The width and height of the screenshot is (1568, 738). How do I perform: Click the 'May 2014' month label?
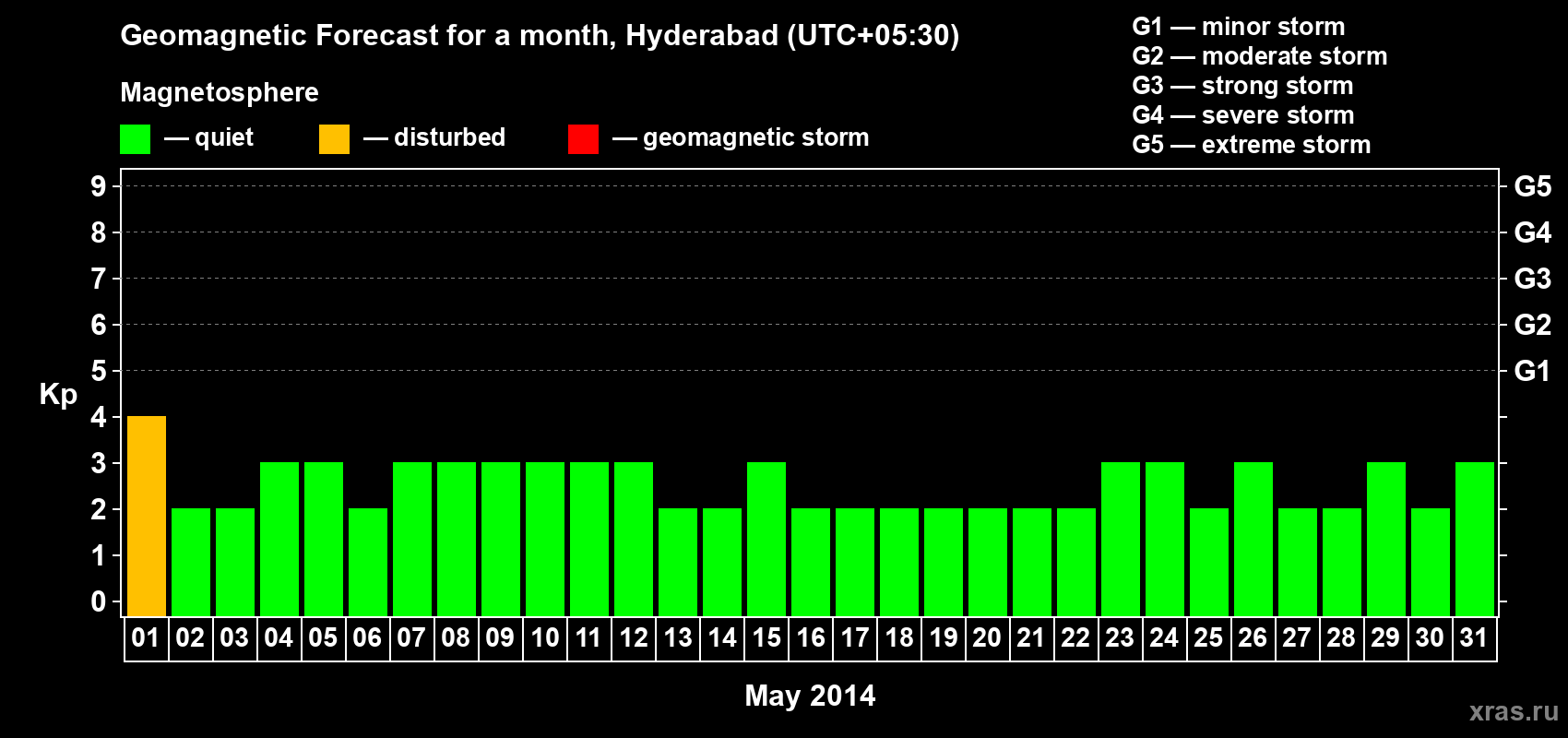[x=810, y=696]
